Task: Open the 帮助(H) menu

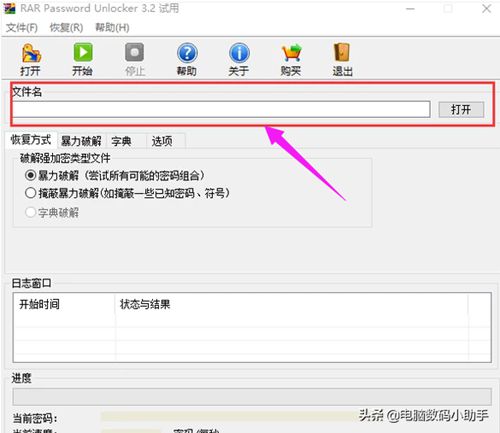Action: tap(112, 28)
